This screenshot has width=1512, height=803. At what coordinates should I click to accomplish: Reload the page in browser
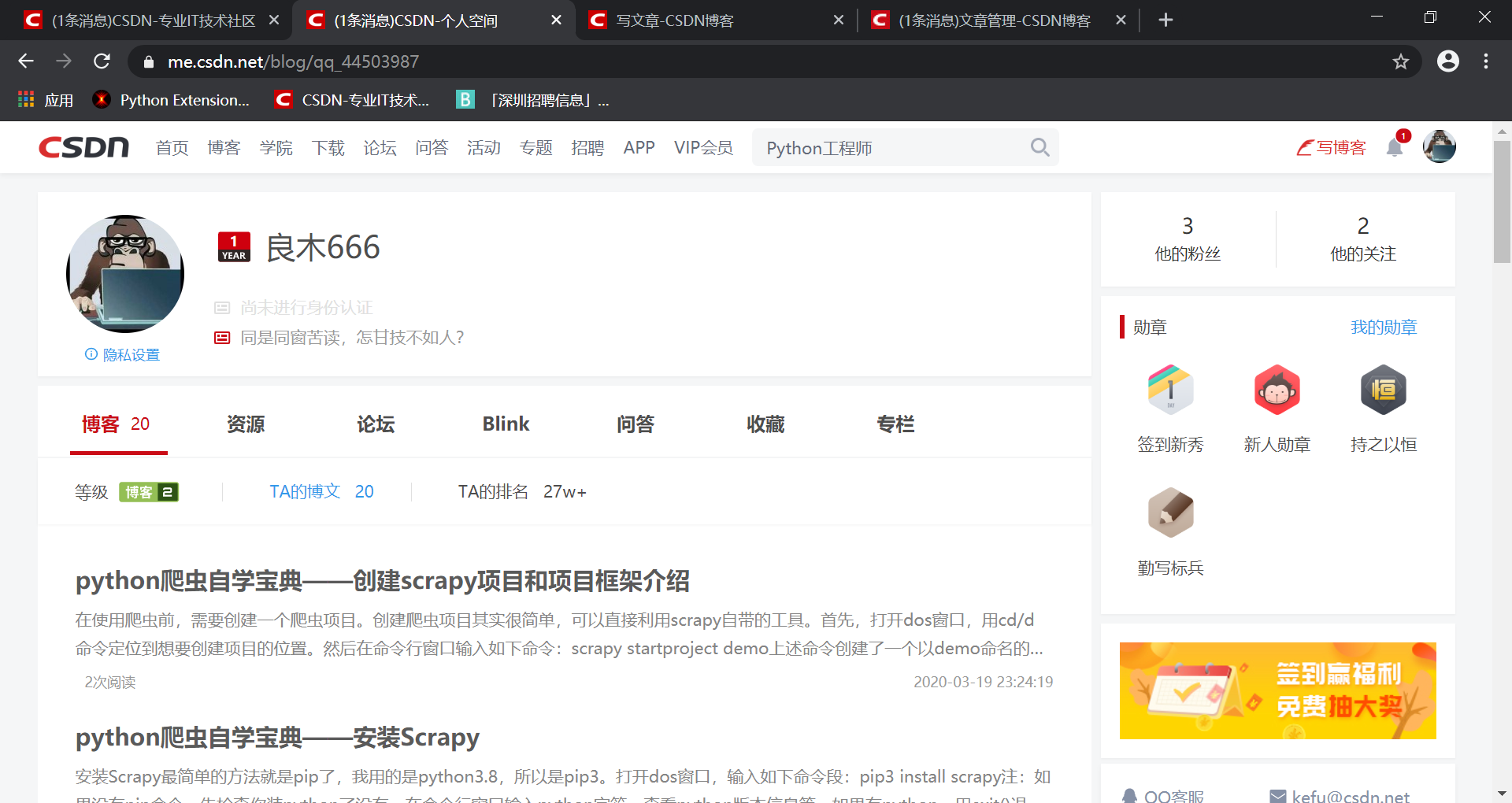(102, 61)
